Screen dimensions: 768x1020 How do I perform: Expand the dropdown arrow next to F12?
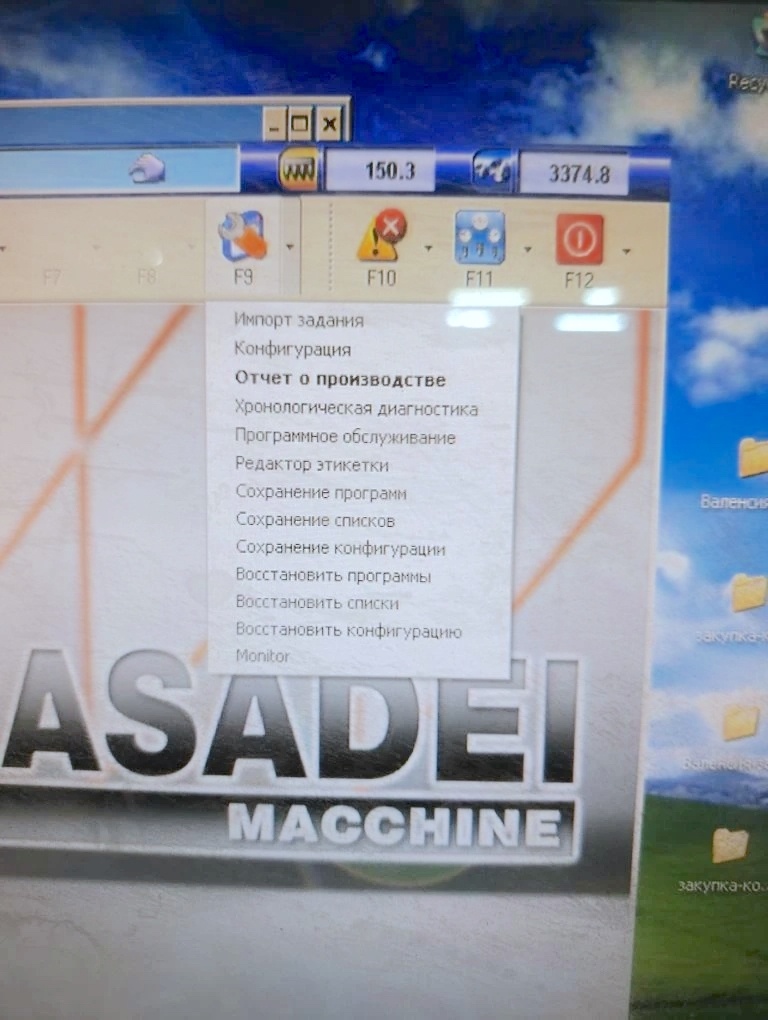click(626, 251)
